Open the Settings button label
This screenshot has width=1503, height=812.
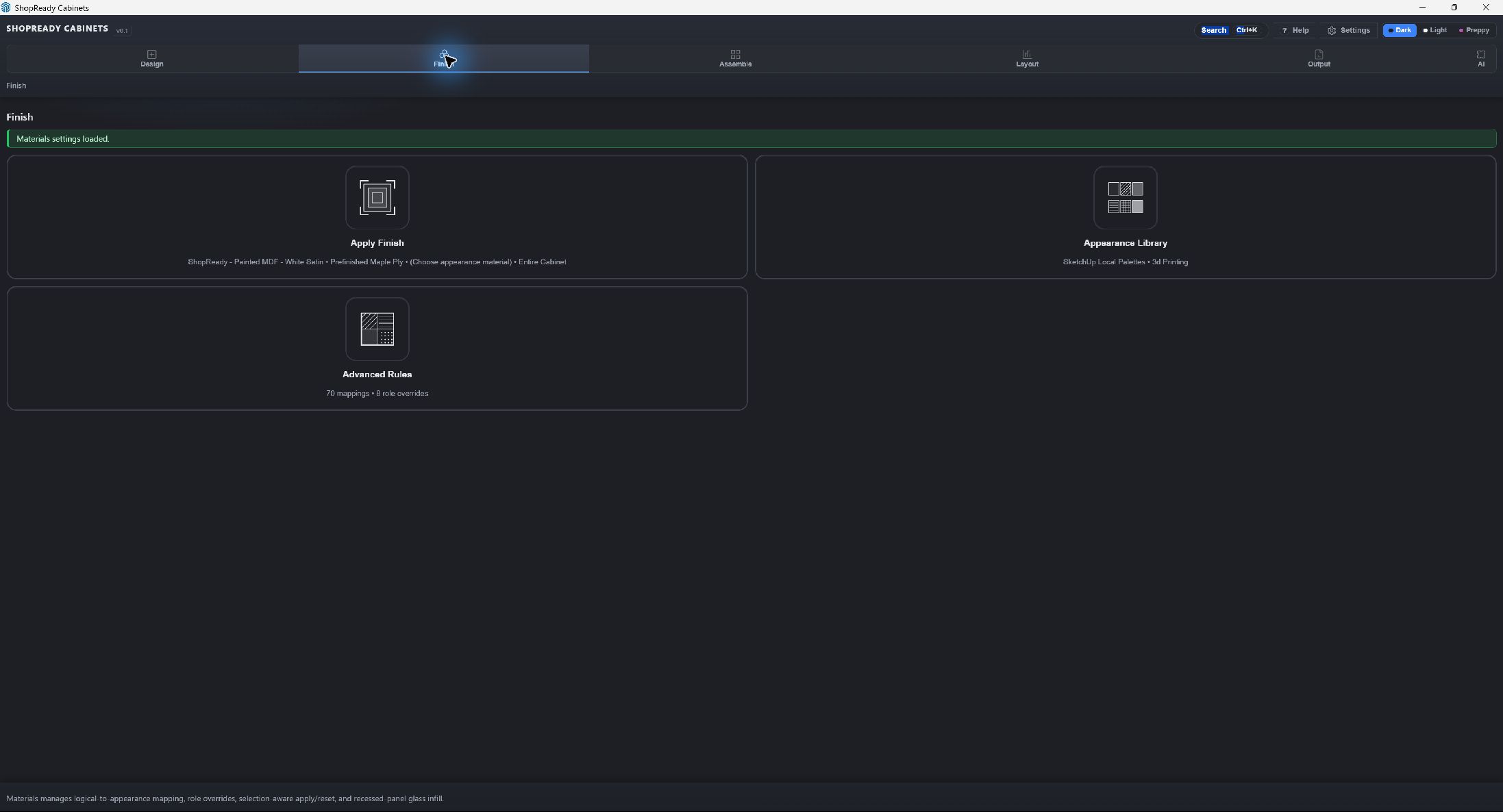tap(1354, 30)
